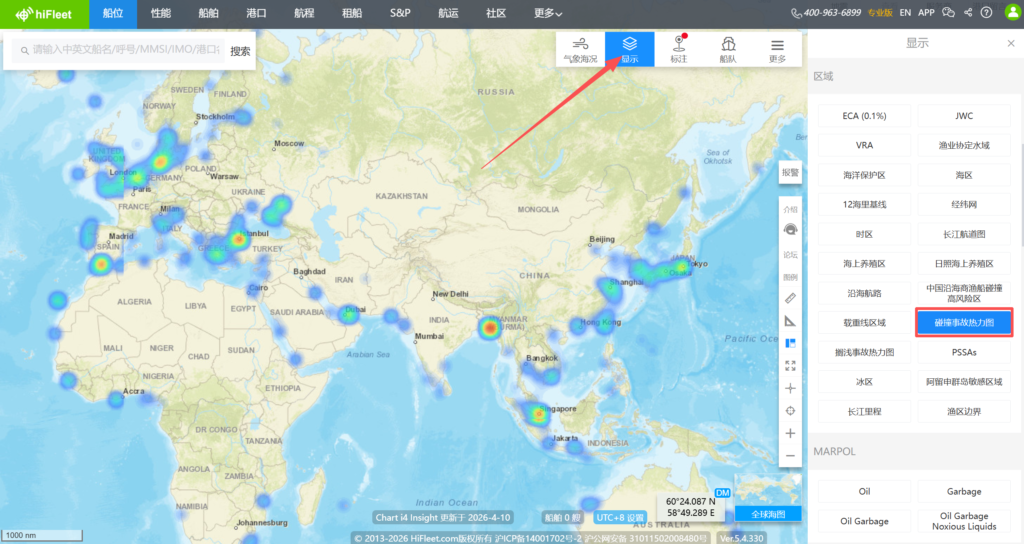1024x544 pixels.
Task: Toggle the PSSAs region layer
Action: (964, 352)
